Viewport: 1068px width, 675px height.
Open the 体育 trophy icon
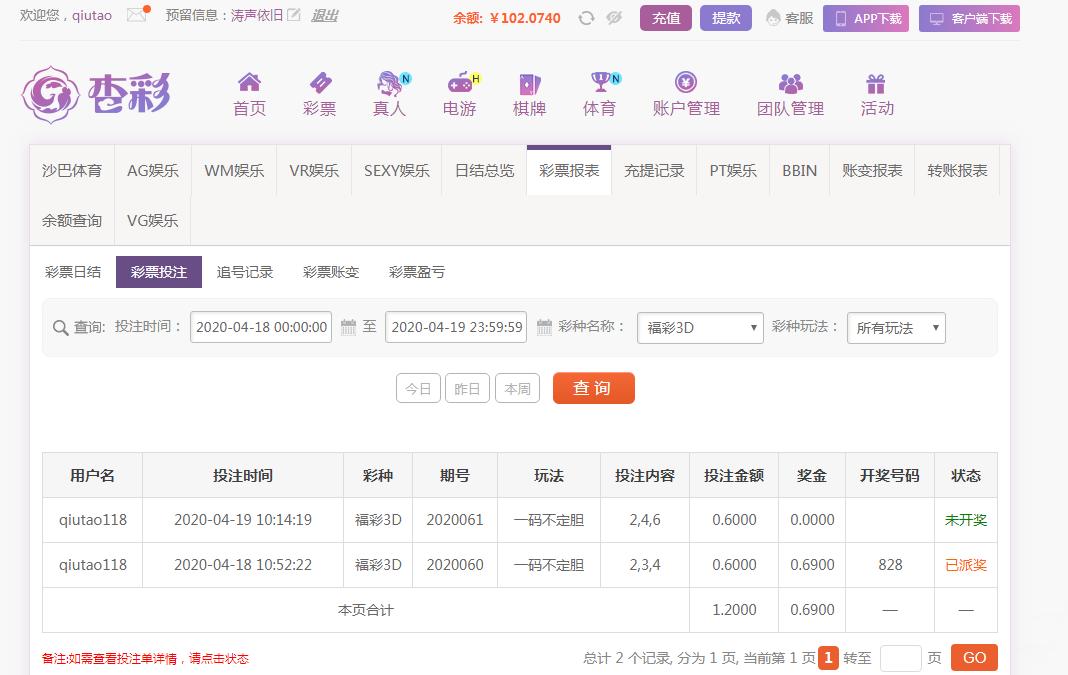599,83
